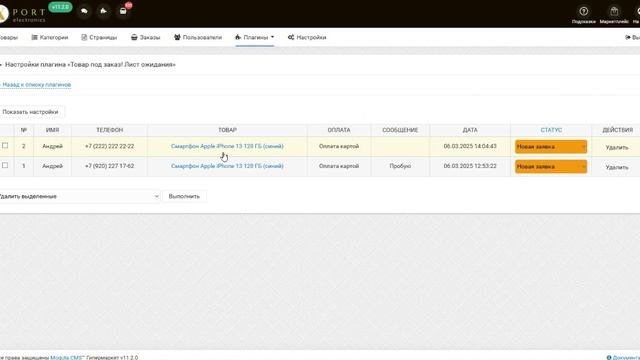Screen dimensions: 640x360
Task: Click the СООБЩЕНИЕ column header
Action: (x=400, y=130)
